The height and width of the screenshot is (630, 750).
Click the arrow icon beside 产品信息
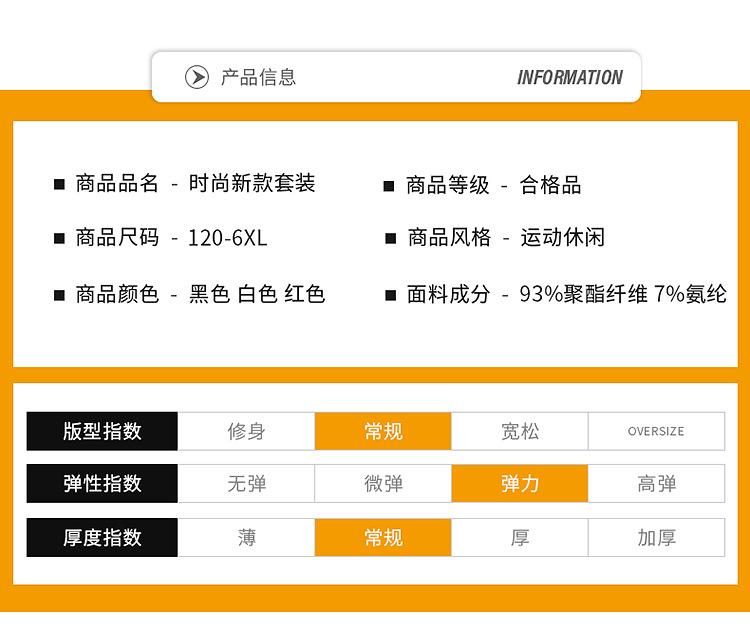197,77
